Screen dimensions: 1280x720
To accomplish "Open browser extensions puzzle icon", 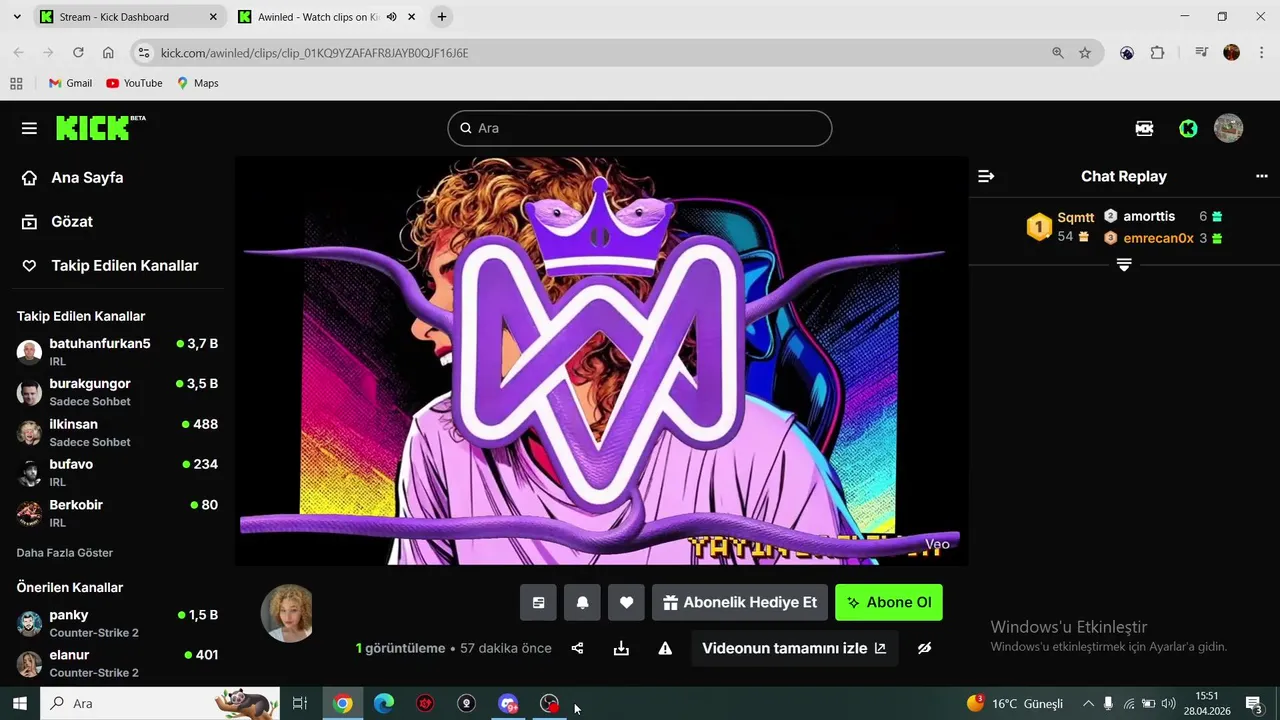I will (x=1157, y=53).
